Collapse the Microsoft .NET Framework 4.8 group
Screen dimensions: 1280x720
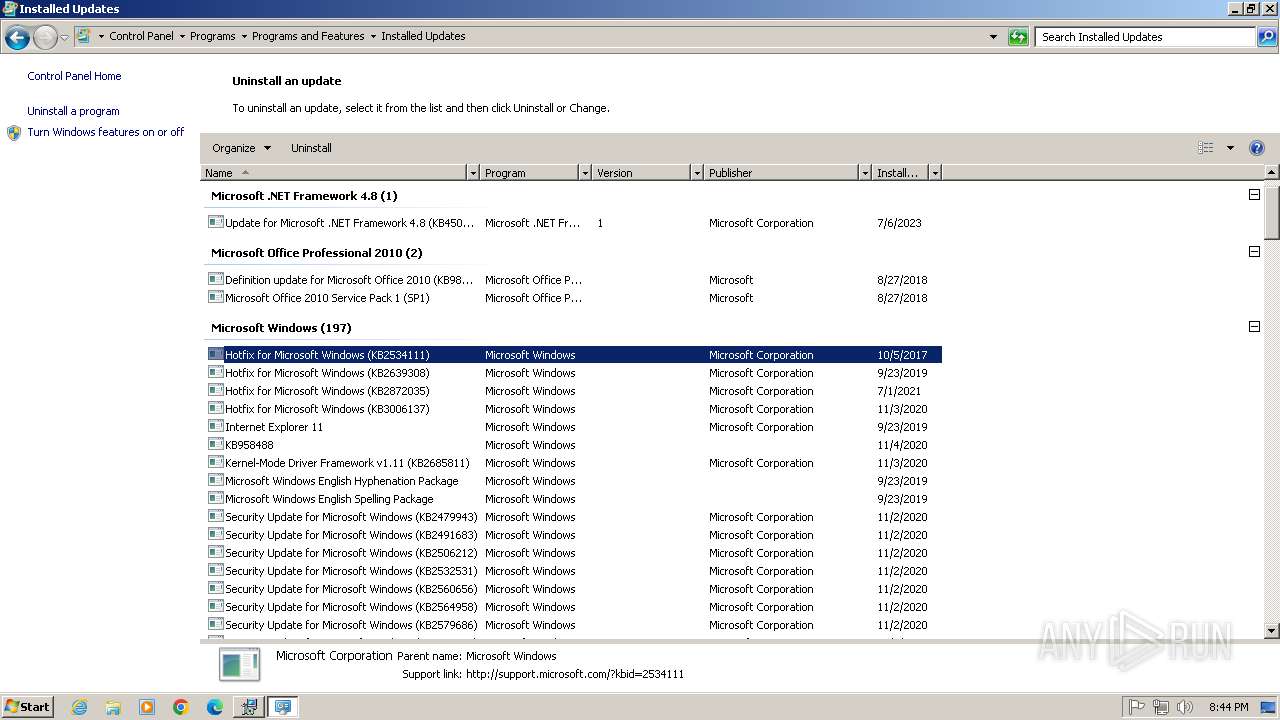click(1254, 195)
